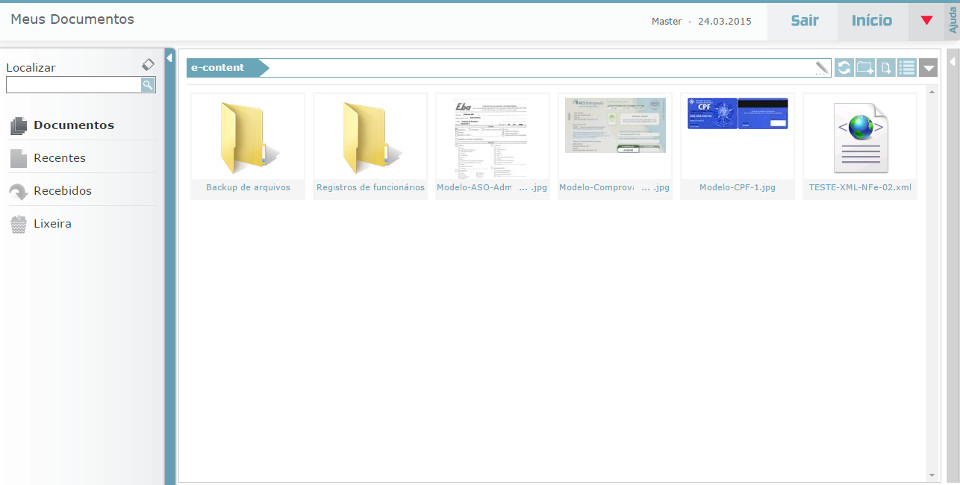Click the Sair button
960x485 pixels.
pyautogui.click(x=804, y=21)
